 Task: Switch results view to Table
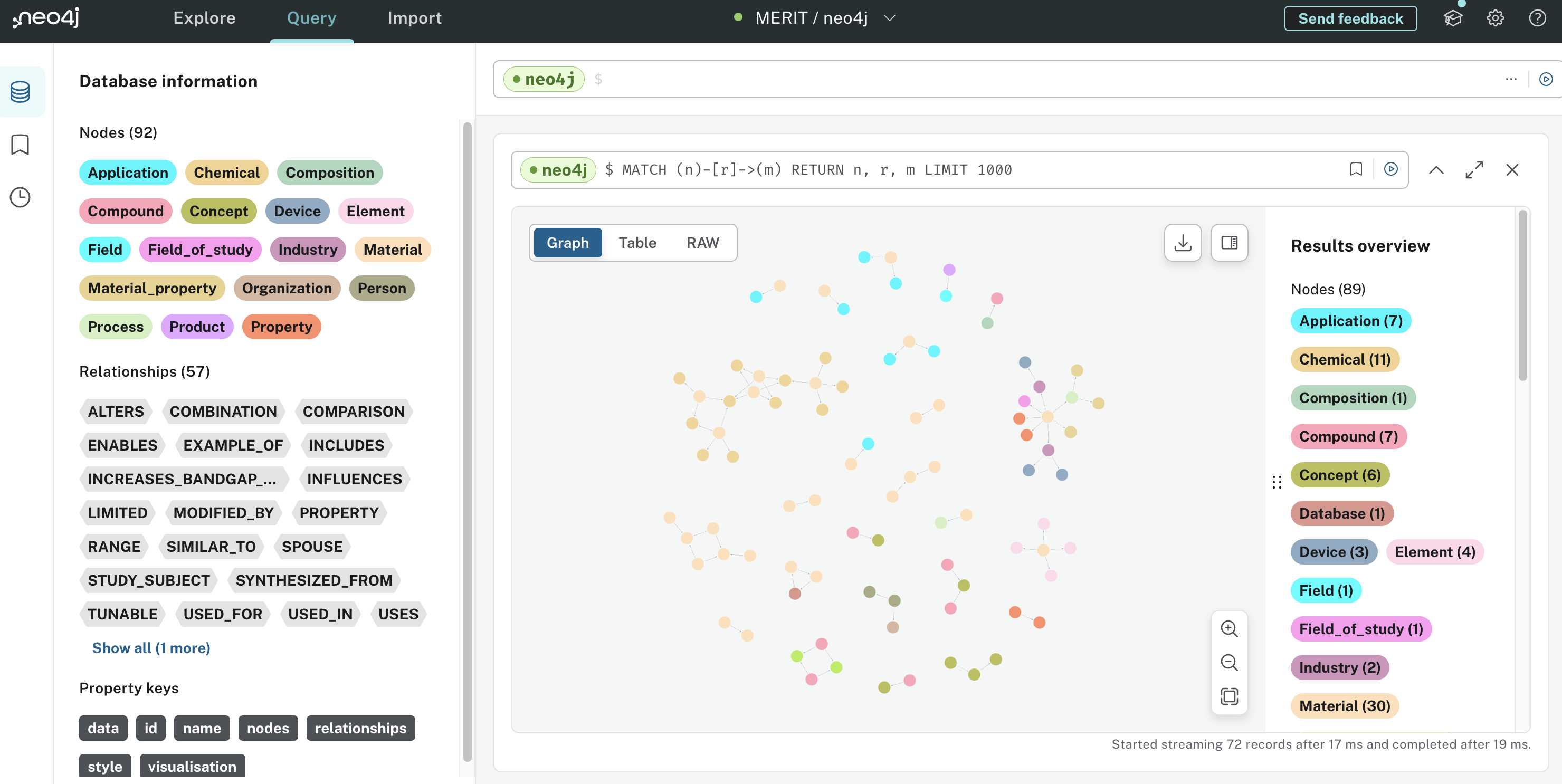[637, 243]
